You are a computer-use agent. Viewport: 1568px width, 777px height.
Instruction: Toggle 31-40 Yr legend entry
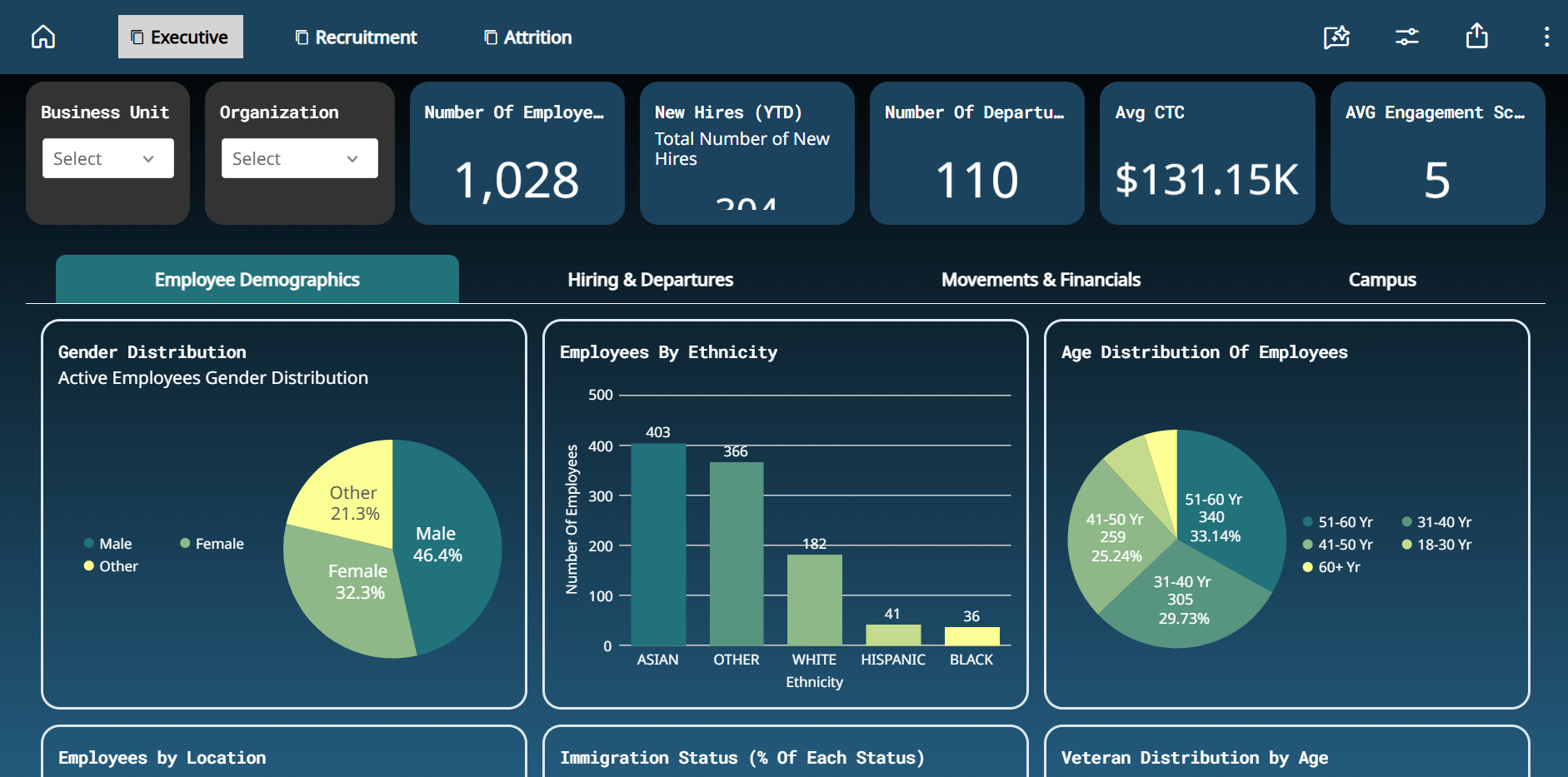[x=1437, y=521]
